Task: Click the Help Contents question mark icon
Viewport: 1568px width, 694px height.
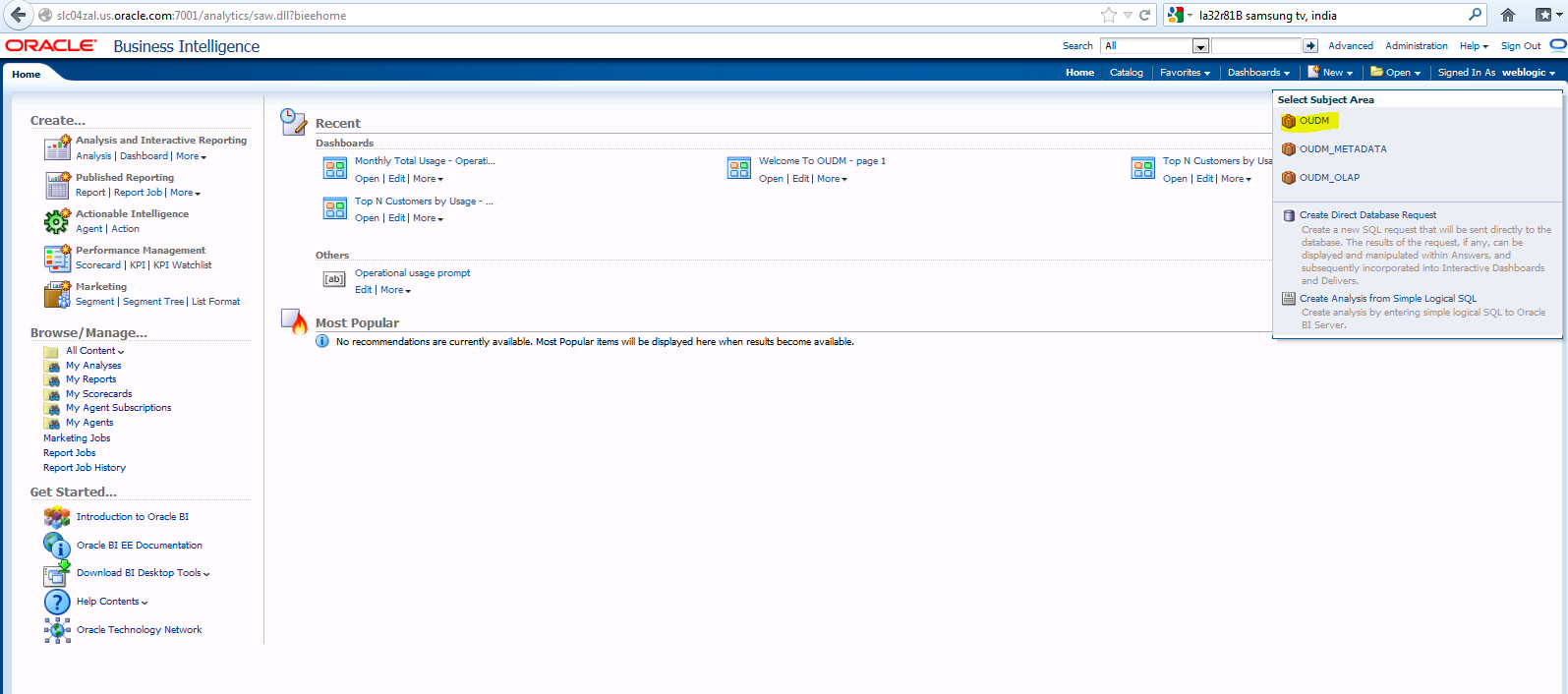Action: click(57, 602)
